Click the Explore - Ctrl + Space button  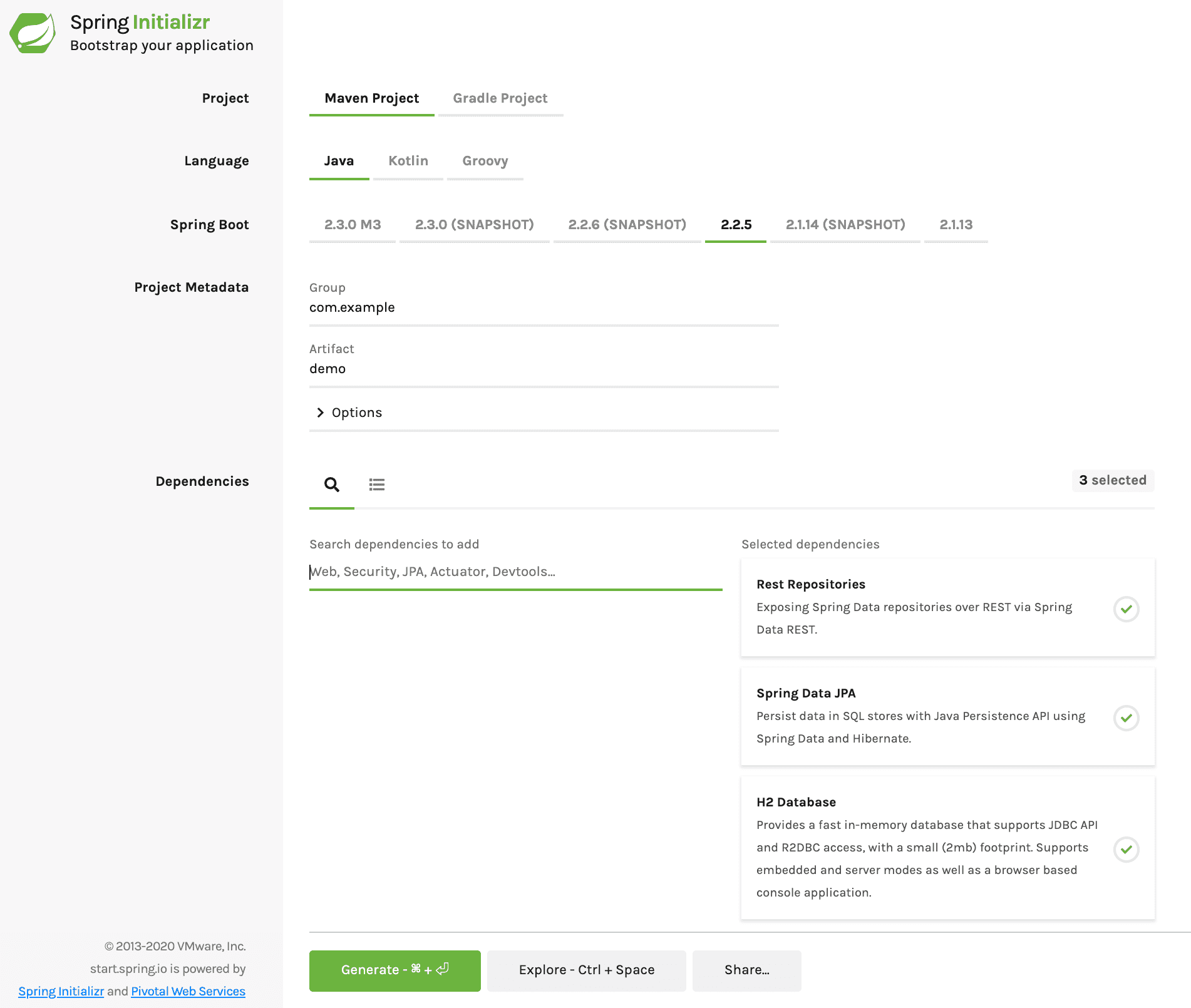click(x=587, y=970)
